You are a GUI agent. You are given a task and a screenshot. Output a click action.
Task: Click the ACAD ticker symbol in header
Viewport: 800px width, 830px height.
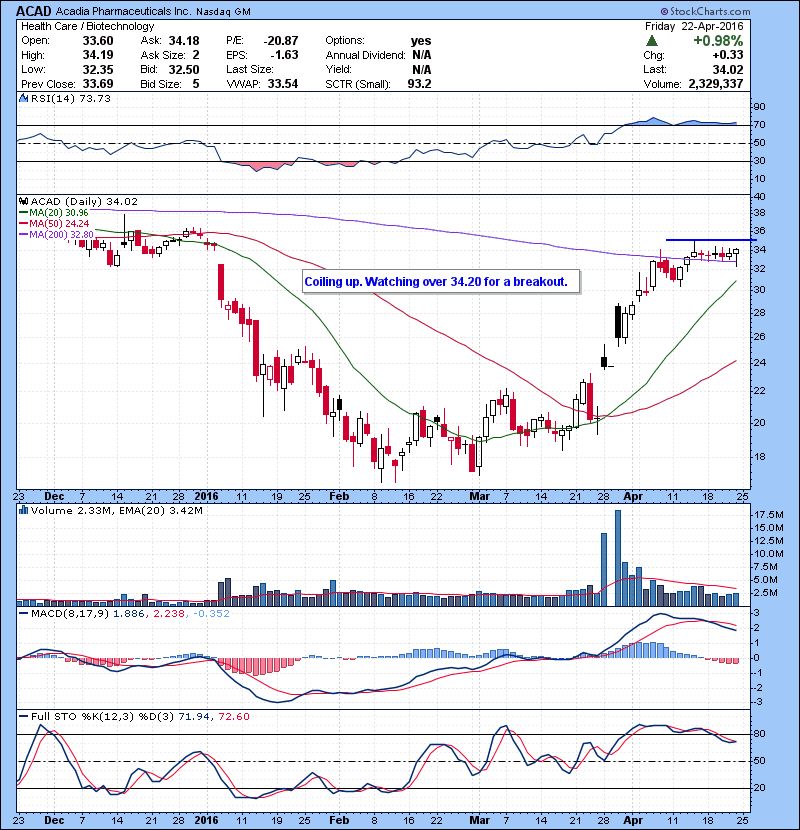point(34,11)
